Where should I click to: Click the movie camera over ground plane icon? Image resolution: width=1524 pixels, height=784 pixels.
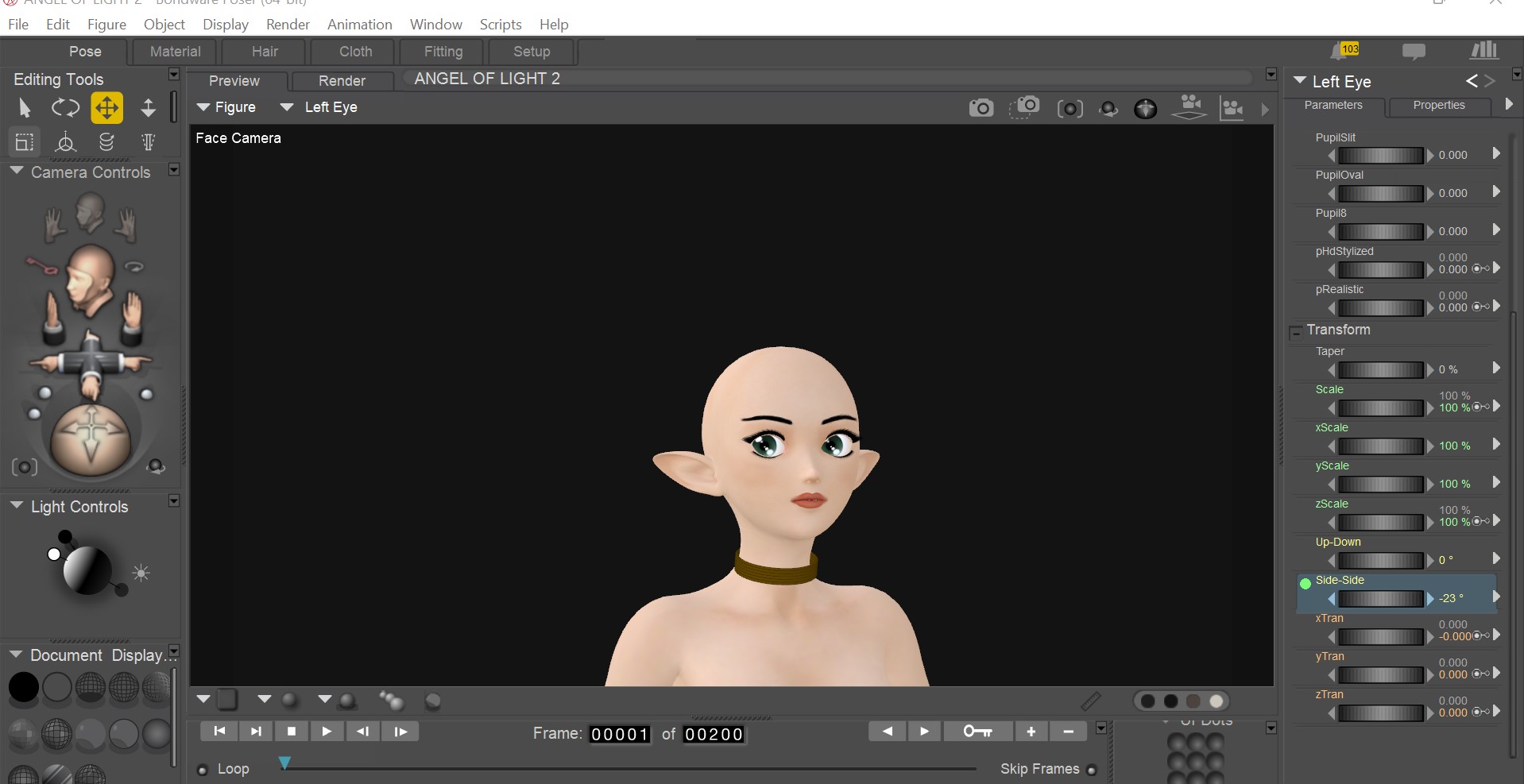[x=1189, y=106]
